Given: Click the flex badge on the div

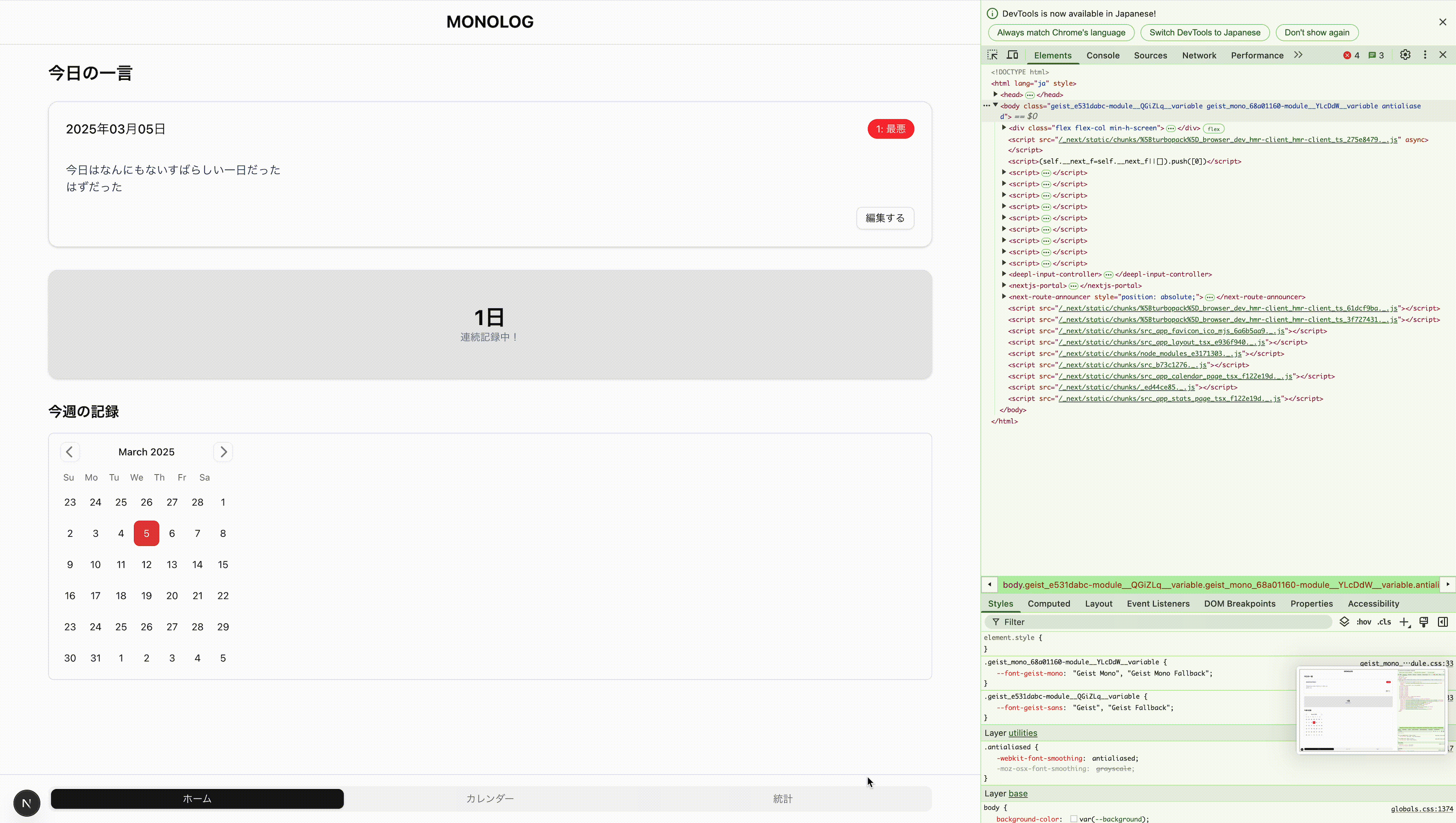Looking at the screenshot, I should coord(1213,129).
